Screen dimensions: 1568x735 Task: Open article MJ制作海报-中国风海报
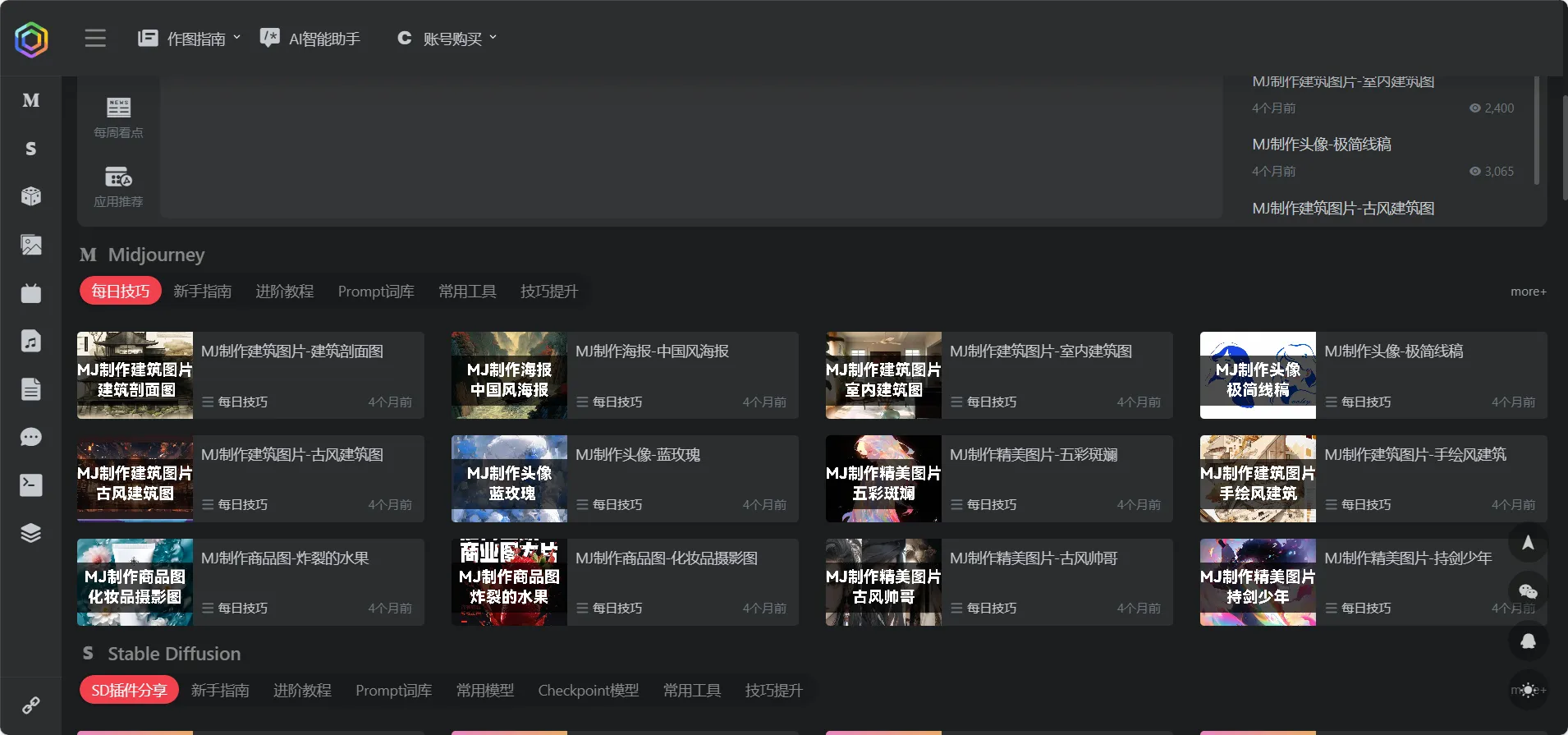(653, 351)
